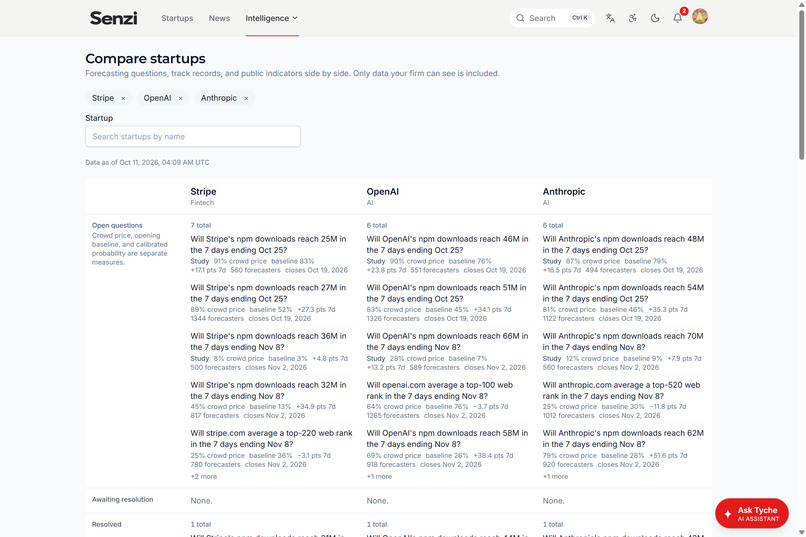Open Stripe npm downloads reach 25M question
The image size is (806, 537).
(268, 245)
